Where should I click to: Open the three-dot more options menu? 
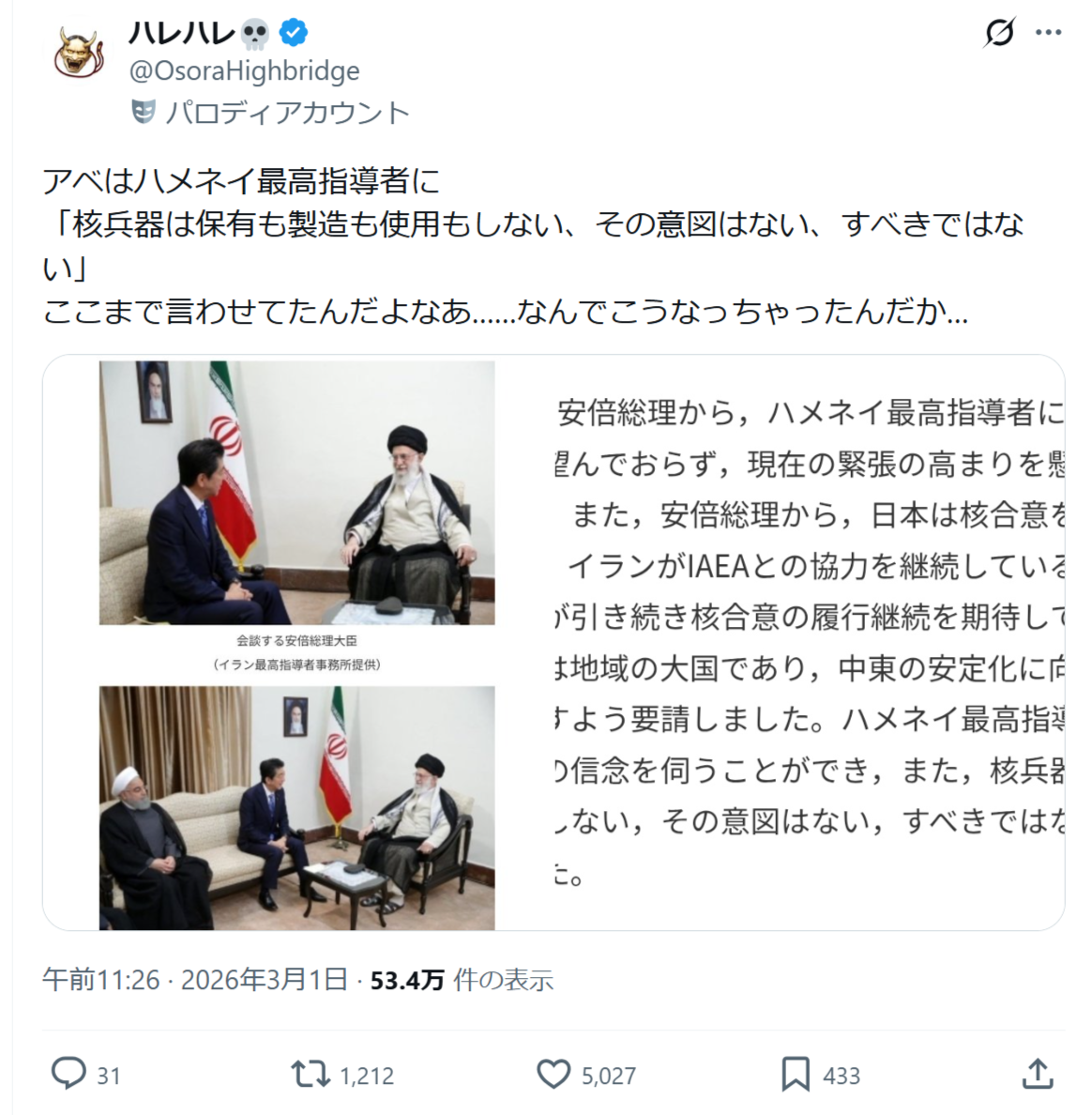[x=1049, y=32]
